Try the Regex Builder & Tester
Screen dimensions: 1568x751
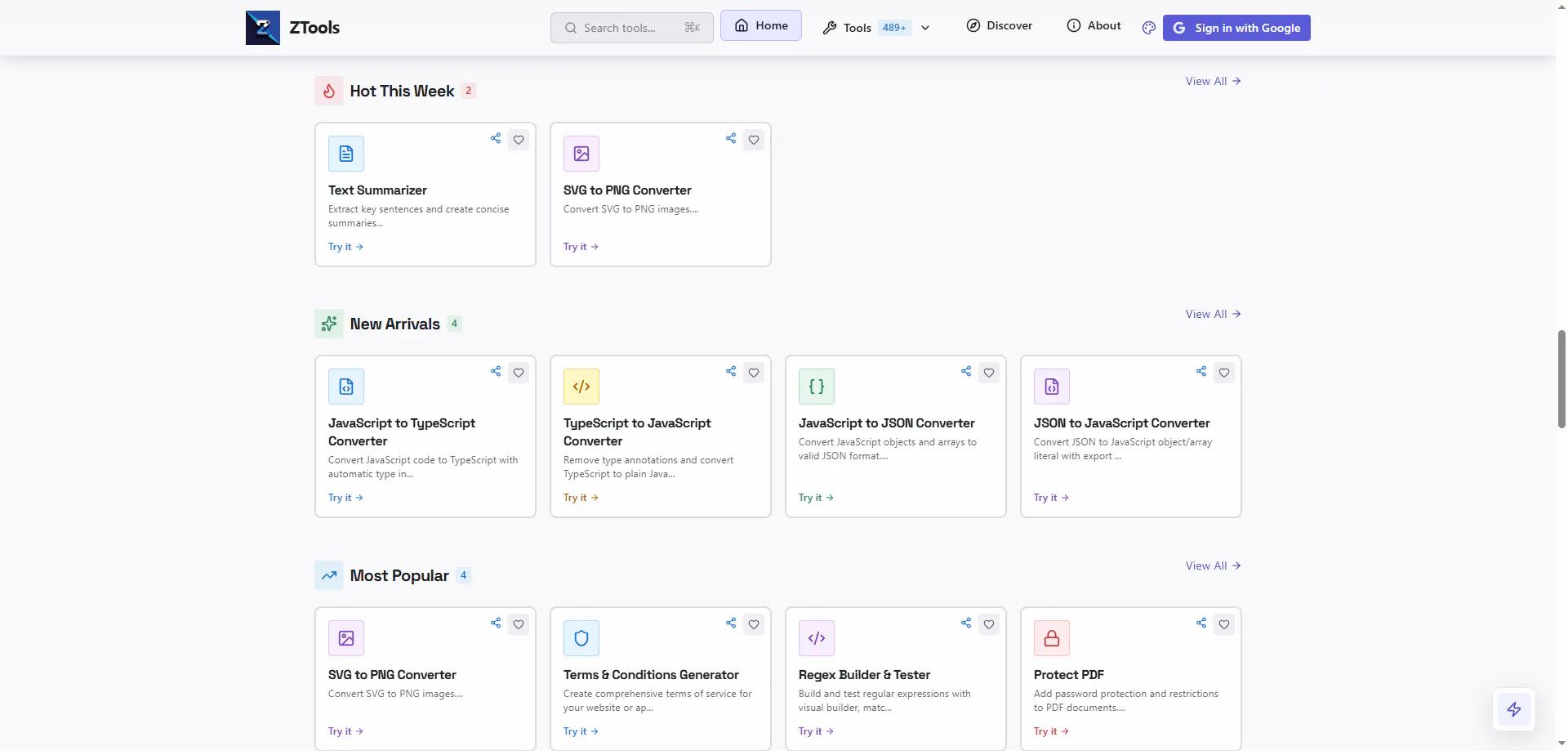816,731
